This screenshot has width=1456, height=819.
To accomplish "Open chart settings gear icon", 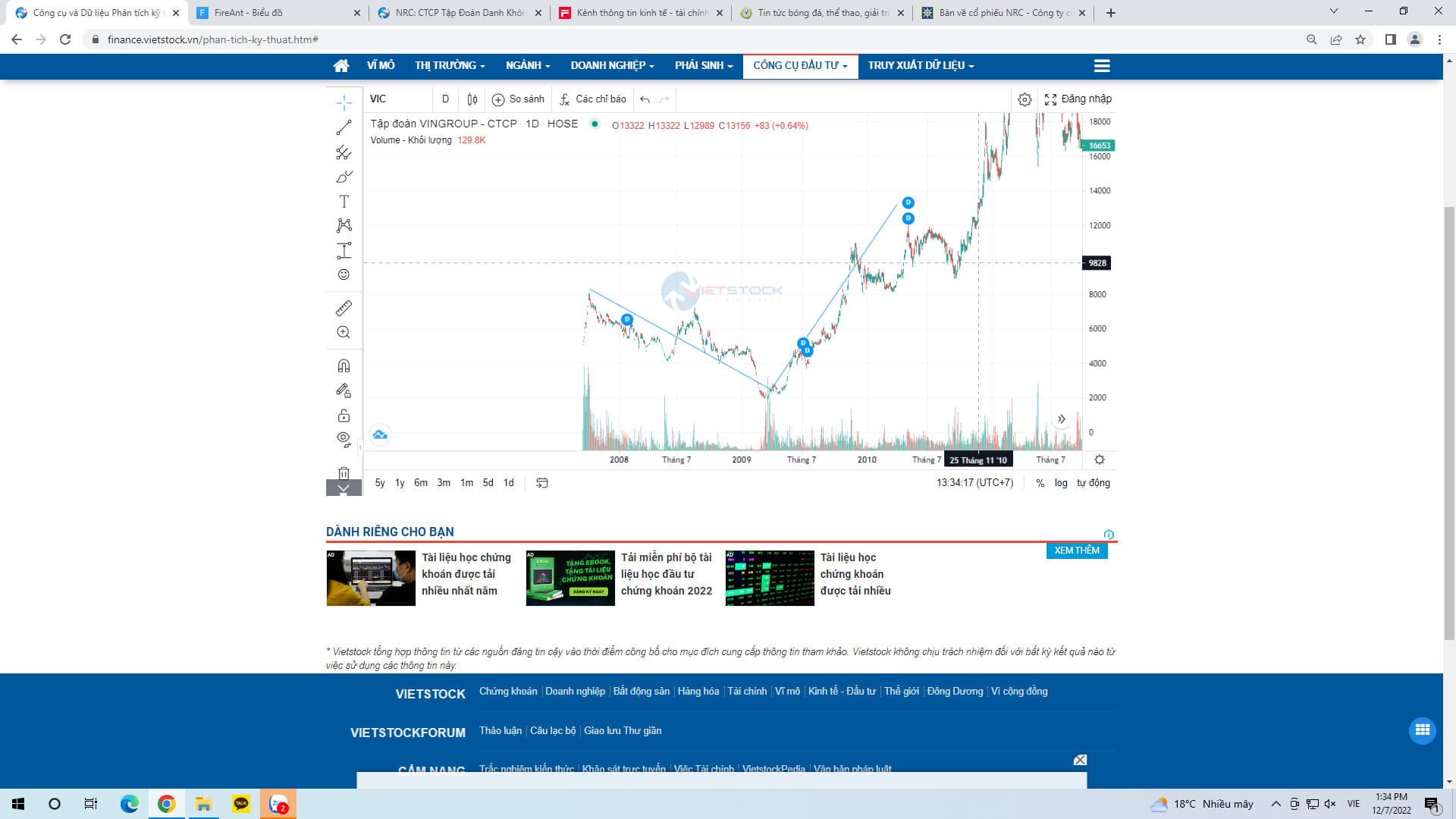I will (x=1025, y=99).
